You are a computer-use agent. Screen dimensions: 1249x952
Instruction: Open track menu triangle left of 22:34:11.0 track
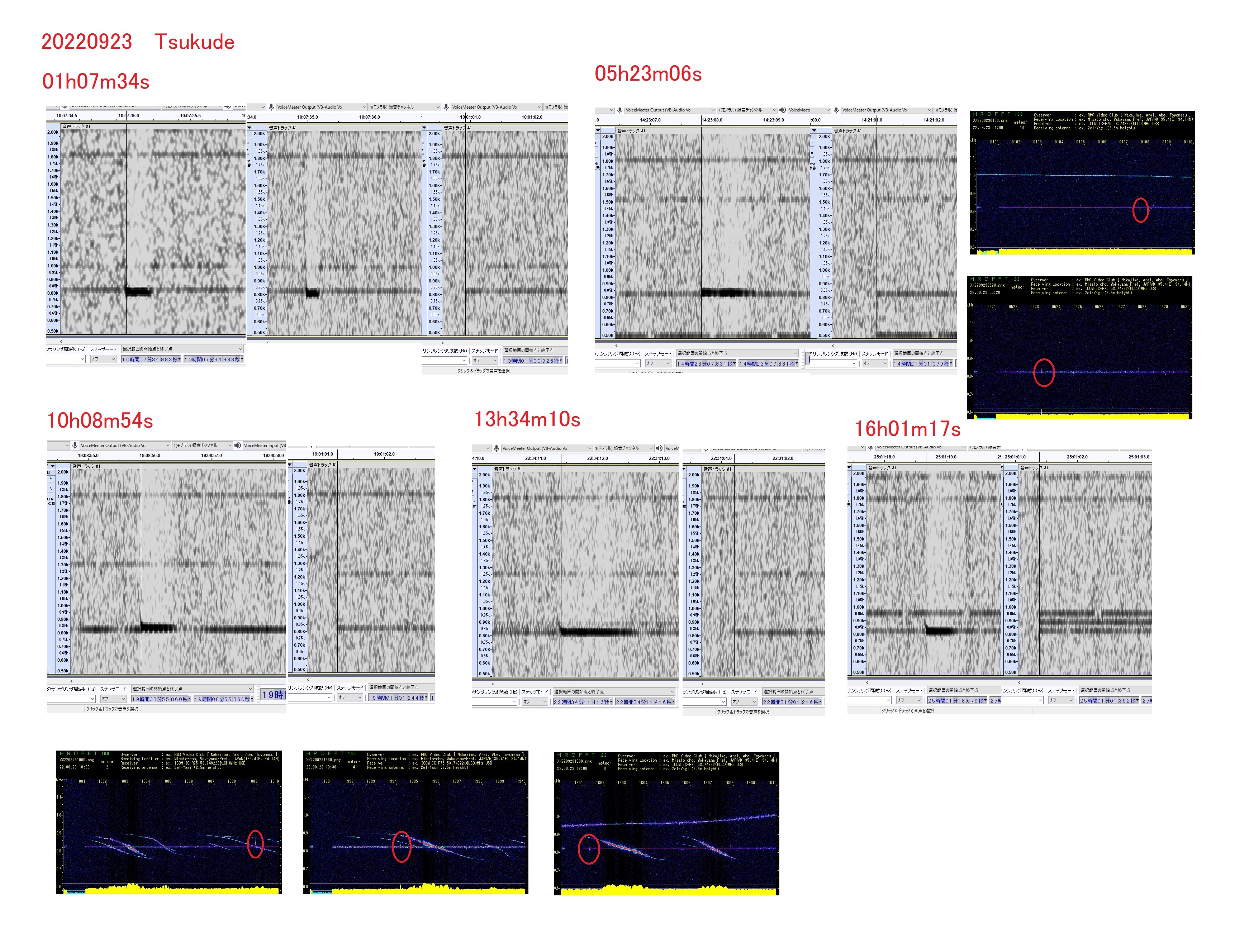point(474,469)
